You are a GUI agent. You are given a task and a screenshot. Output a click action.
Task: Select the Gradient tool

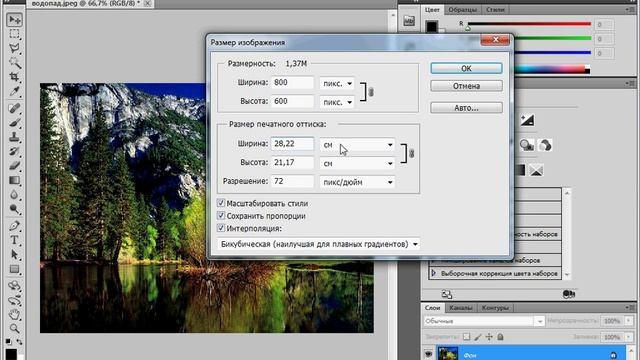point(14,180)
